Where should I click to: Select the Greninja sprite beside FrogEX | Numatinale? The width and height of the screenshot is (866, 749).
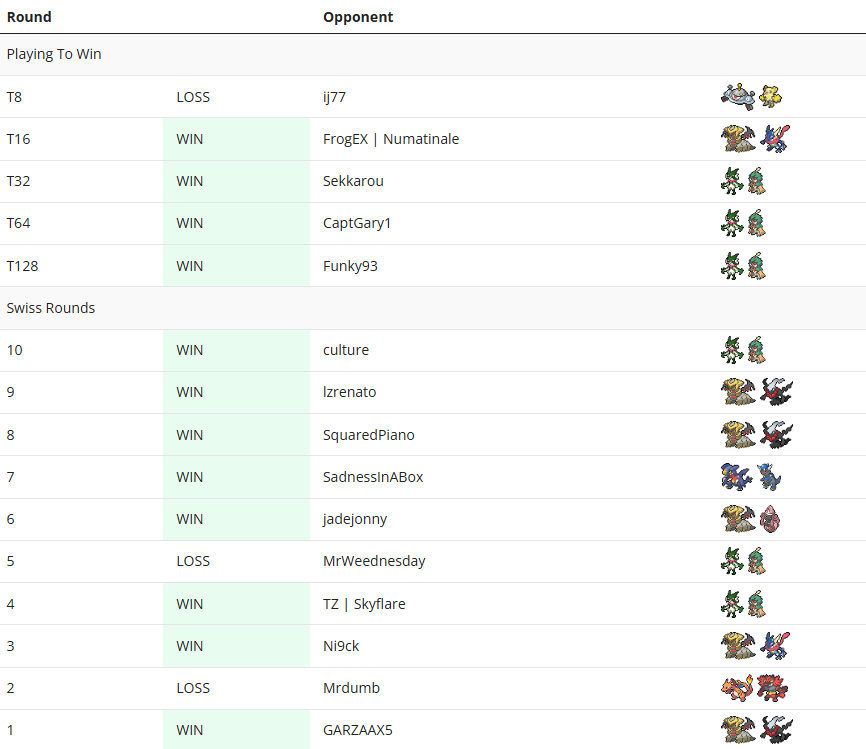coord(775,138)
